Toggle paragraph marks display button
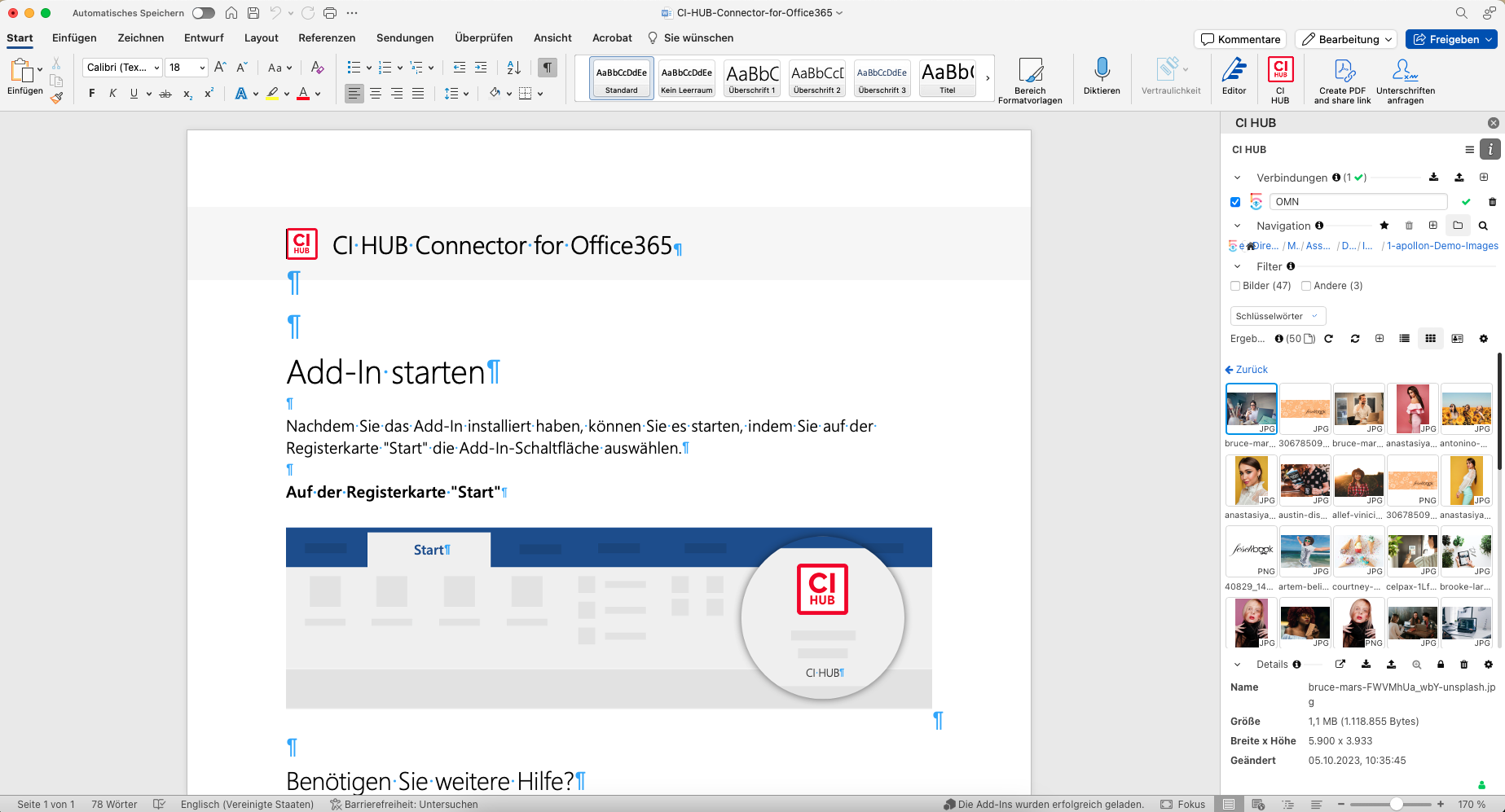The image size is (1505, 812). (548, 68)
